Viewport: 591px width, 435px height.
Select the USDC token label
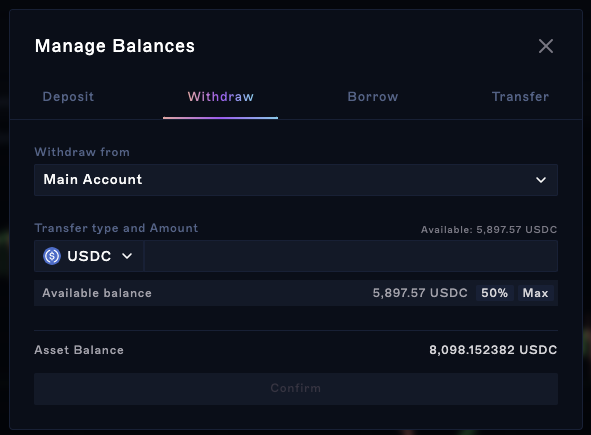click(x=89, y=256)
